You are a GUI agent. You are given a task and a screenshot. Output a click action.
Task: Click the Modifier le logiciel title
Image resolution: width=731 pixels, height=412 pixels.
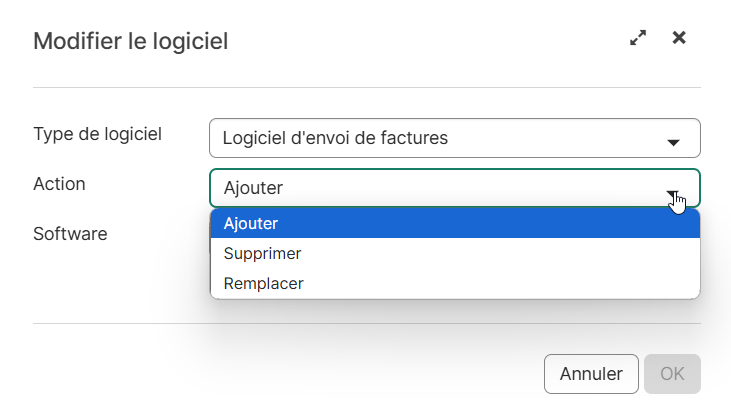point(131,41)
